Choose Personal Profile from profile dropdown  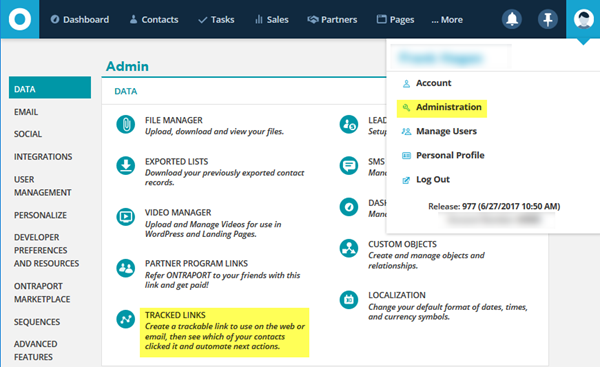[x=450, y=155]
